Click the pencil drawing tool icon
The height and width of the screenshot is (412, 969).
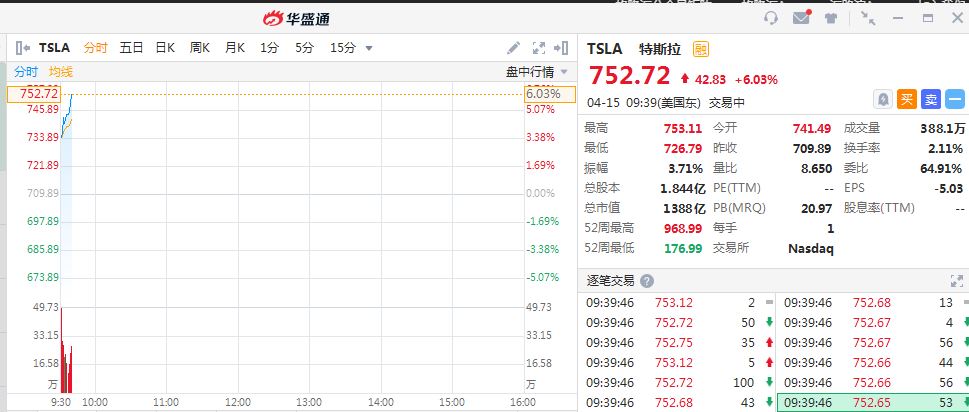(x=513, y=47)
